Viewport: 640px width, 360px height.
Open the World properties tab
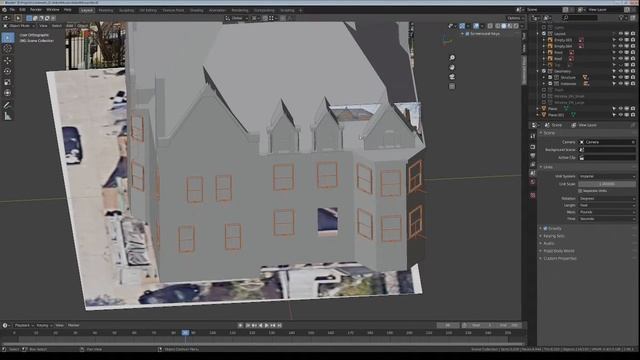(533, 182)
